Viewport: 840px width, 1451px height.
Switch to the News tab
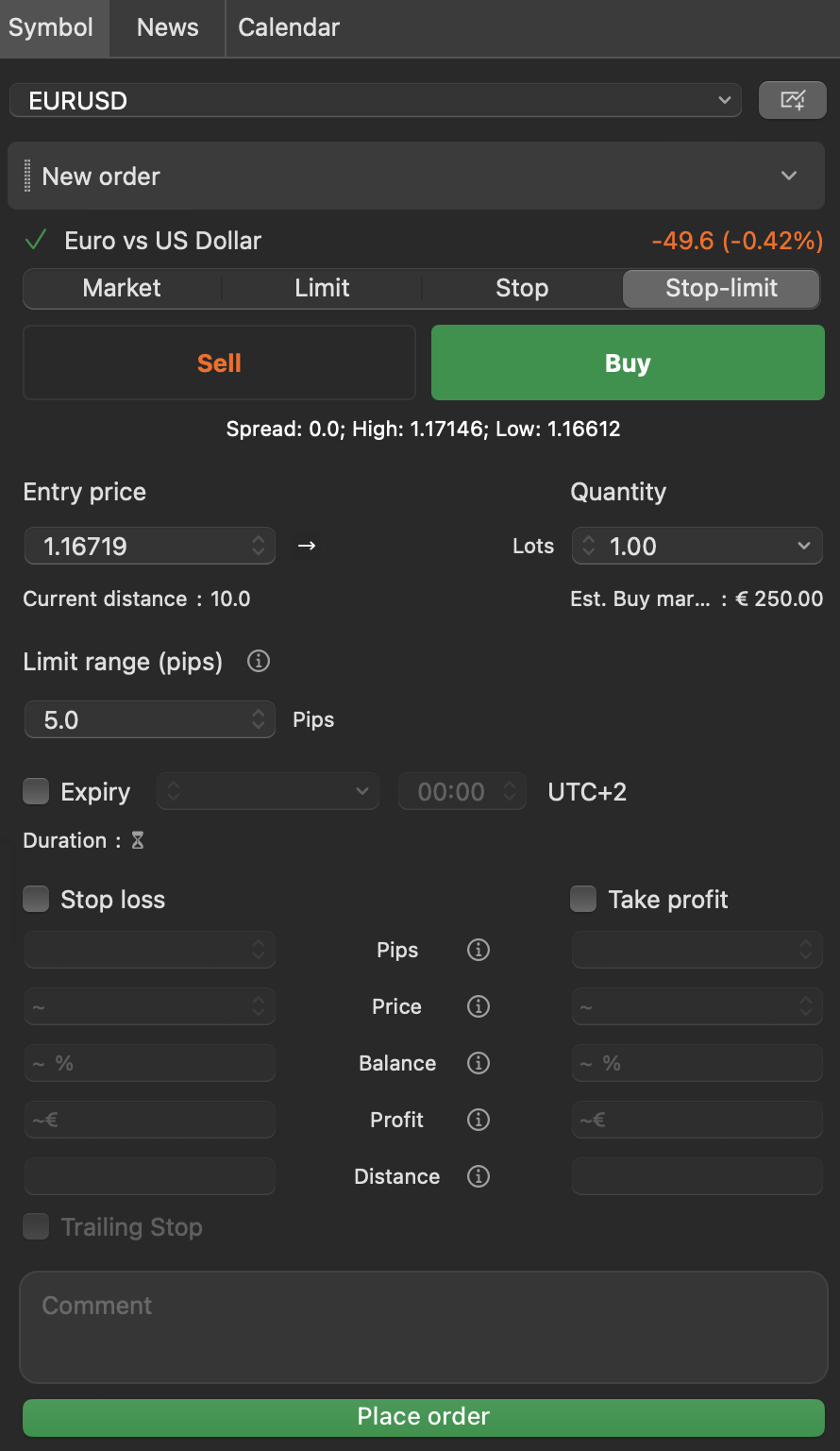(167, 27)
